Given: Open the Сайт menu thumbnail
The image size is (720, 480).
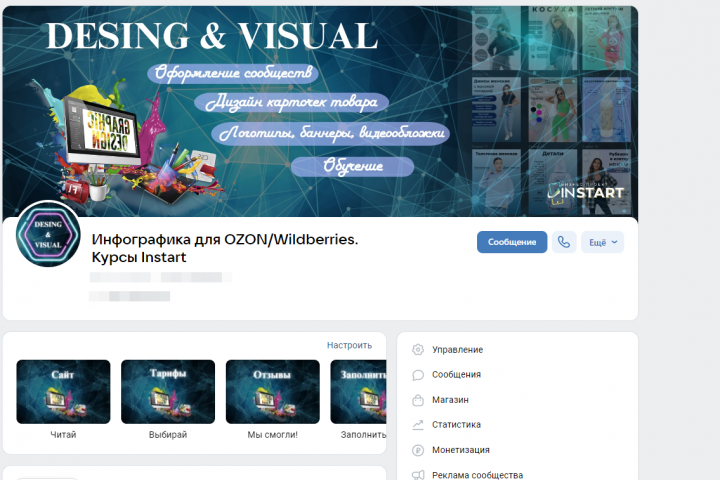Looking at the screenshot, I should pyautogui.click(x=63, y=392).
